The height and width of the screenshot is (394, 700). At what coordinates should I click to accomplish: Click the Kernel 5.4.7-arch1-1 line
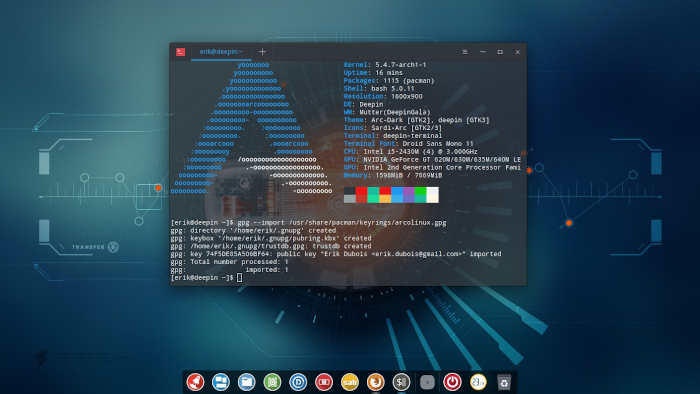point(385,65)
